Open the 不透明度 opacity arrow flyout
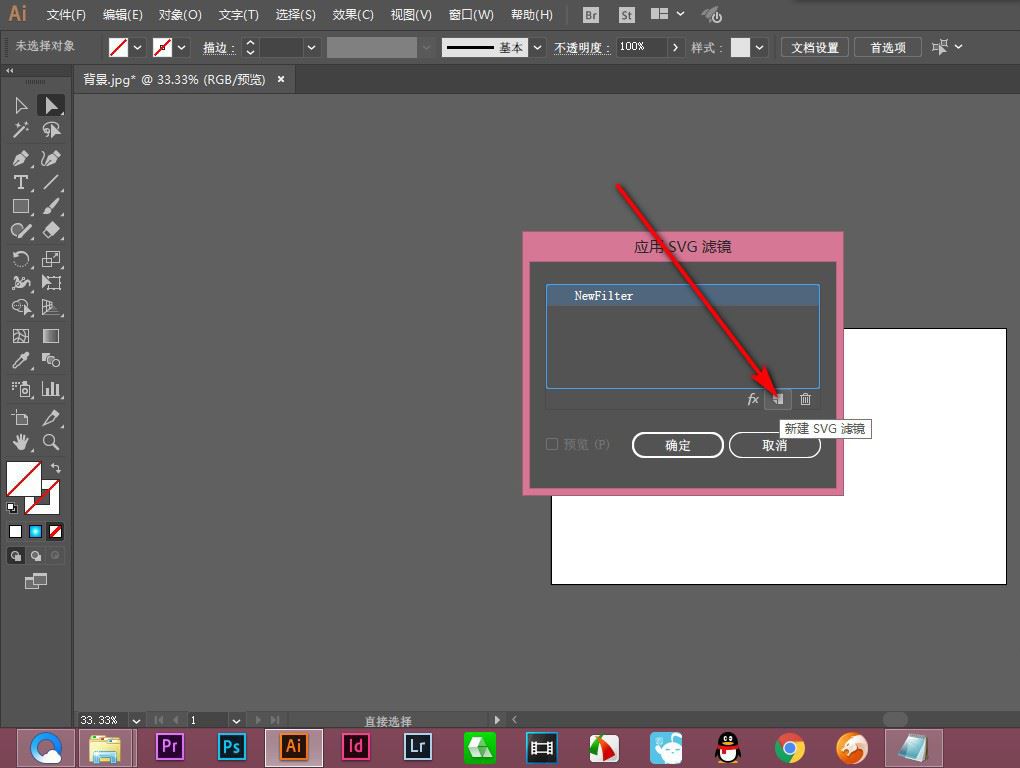 pyautogui.click(x=676, y=47)
